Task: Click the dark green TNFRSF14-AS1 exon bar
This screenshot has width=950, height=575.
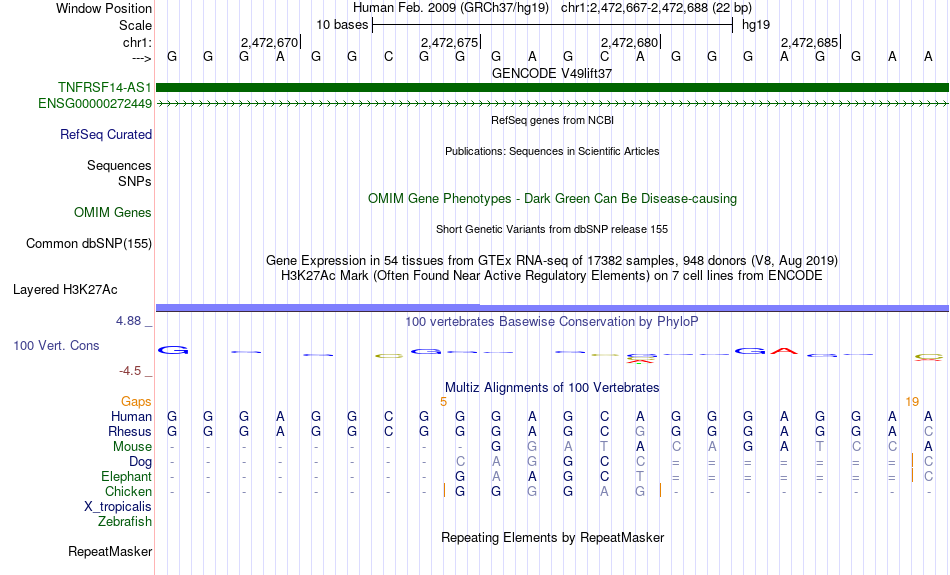Action: 552,87
